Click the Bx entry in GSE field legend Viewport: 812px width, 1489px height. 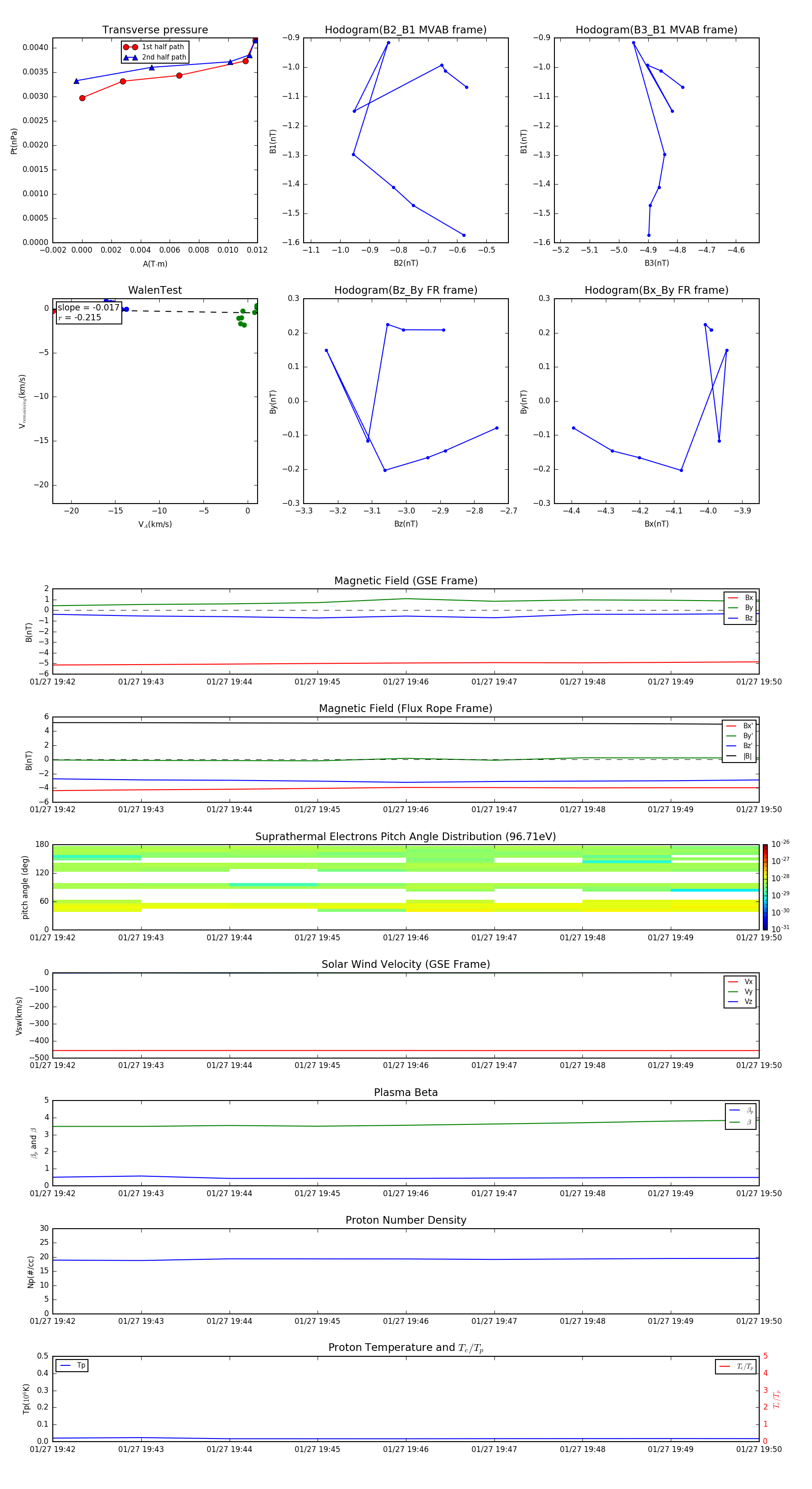(x=740, y=598)
